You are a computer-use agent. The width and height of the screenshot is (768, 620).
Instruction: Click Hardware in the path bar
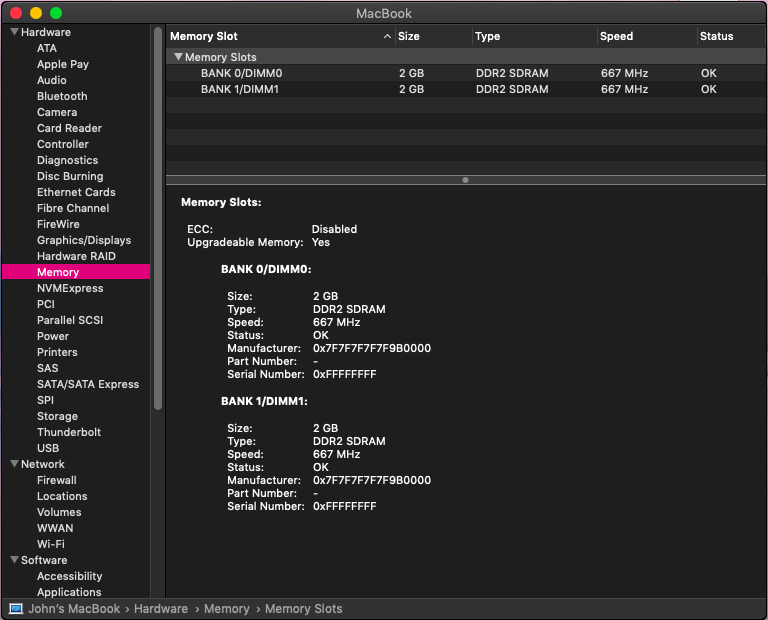pos(161,609)
